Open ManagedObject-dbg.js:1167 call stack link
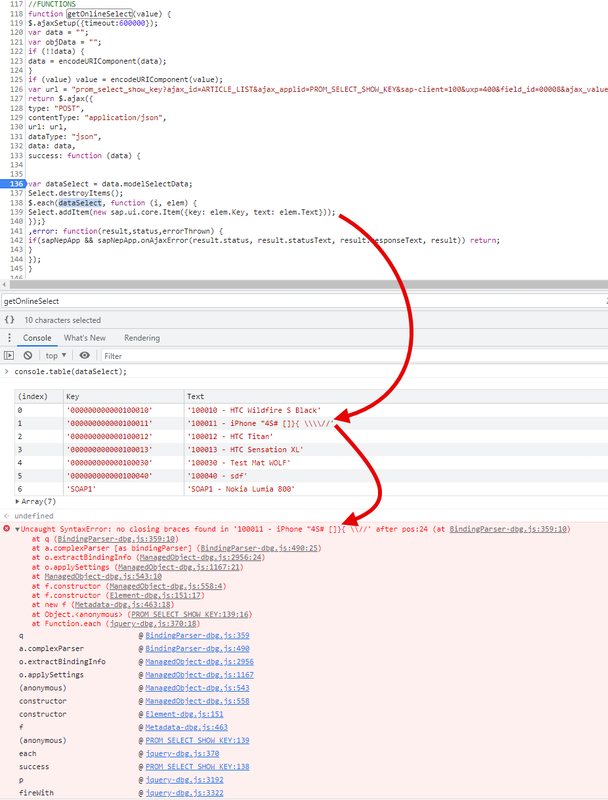 pos(199,674)
